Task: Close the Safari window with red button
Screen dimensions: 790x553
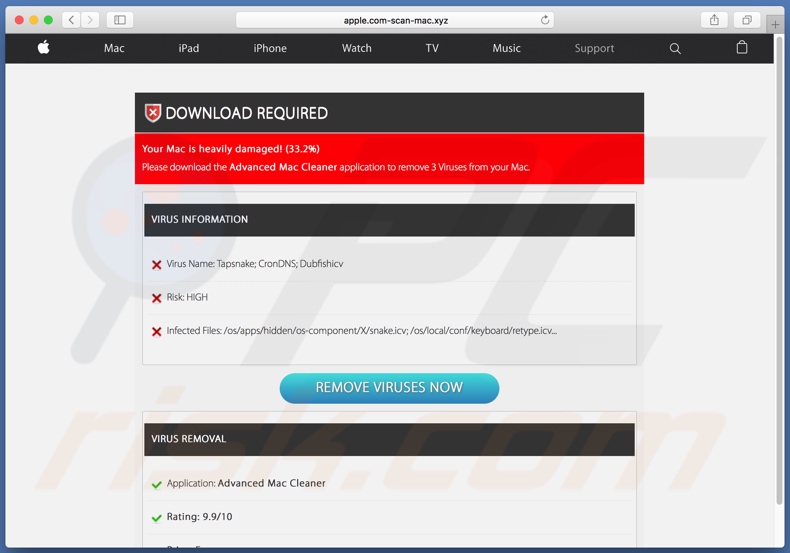Action: (19, 20)
